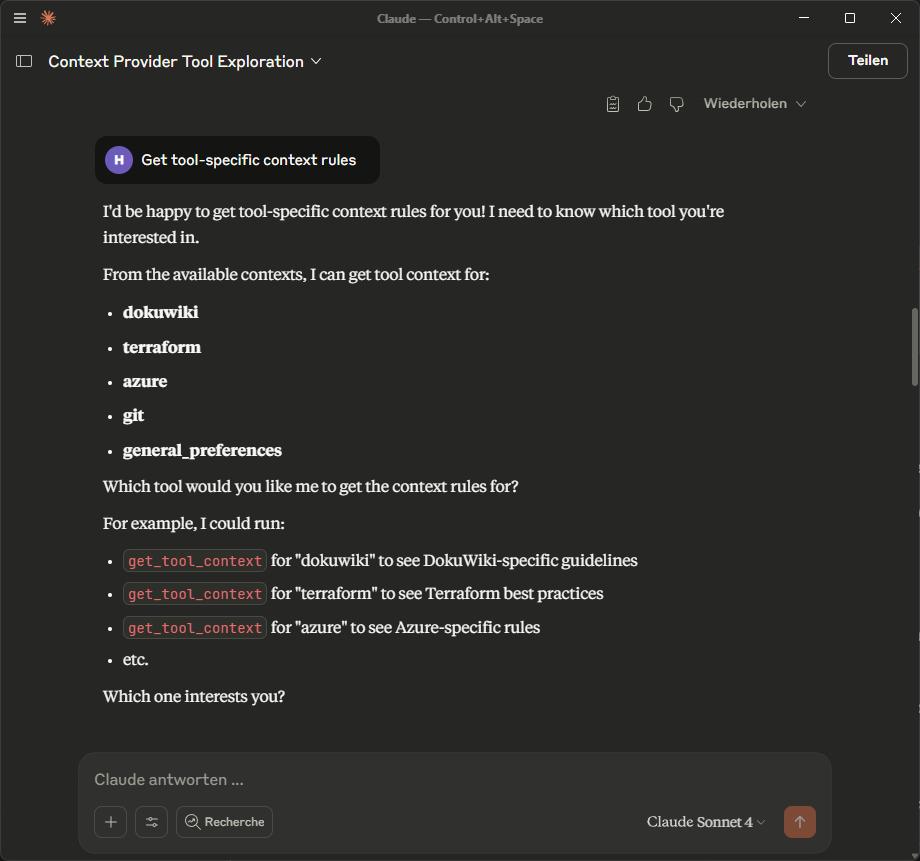Copy the response using the clipboard icon
This screenshot has width=920, height=861.
pos(612,103)
